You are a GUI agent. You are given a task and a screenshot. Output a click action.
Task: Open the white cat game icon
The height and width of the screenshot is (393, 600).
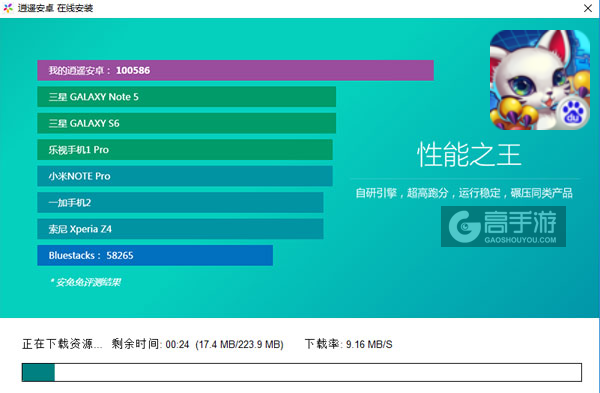pos(540,80)
